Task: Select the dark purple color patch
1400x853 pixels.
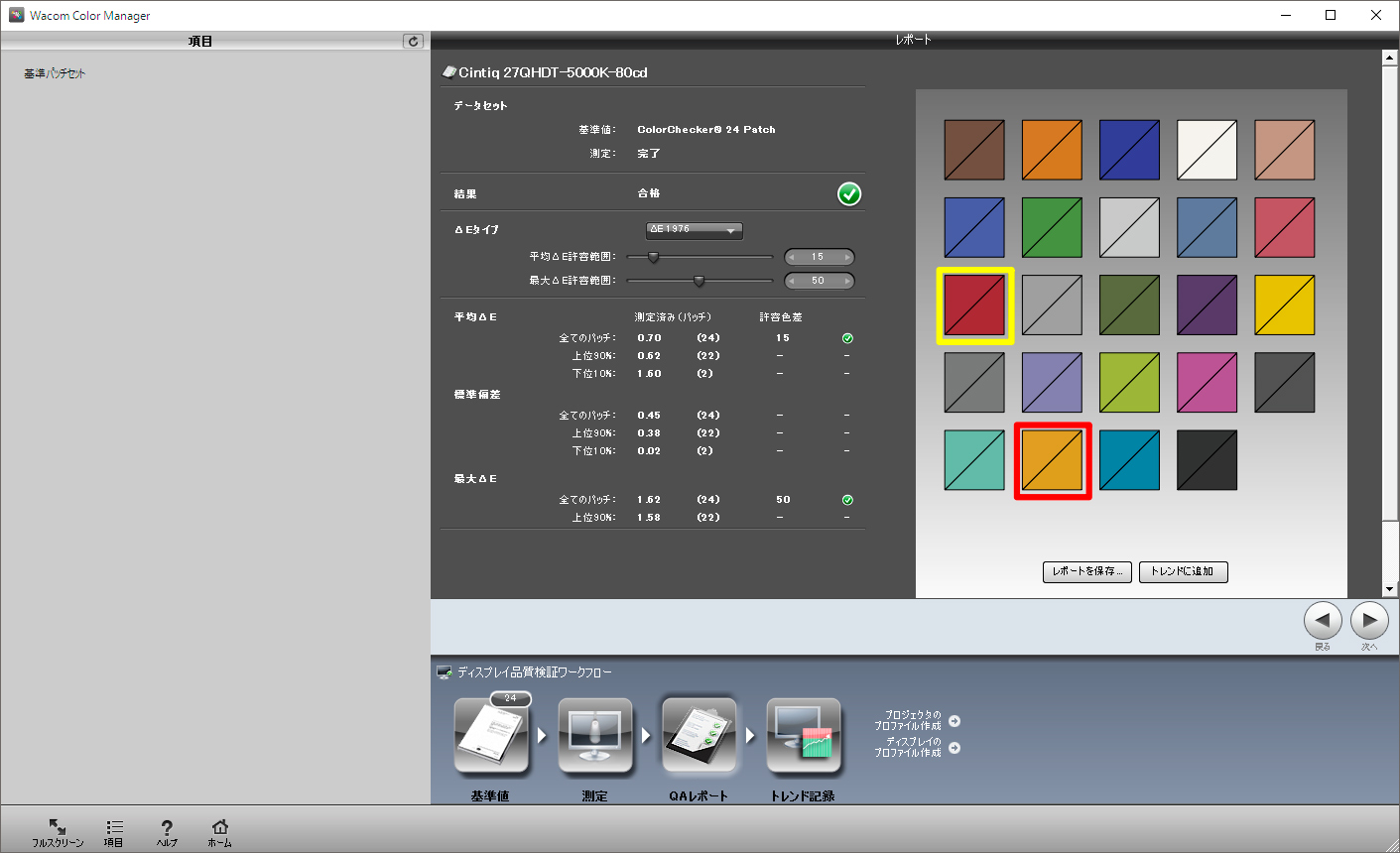Action: coord(1207,305)
